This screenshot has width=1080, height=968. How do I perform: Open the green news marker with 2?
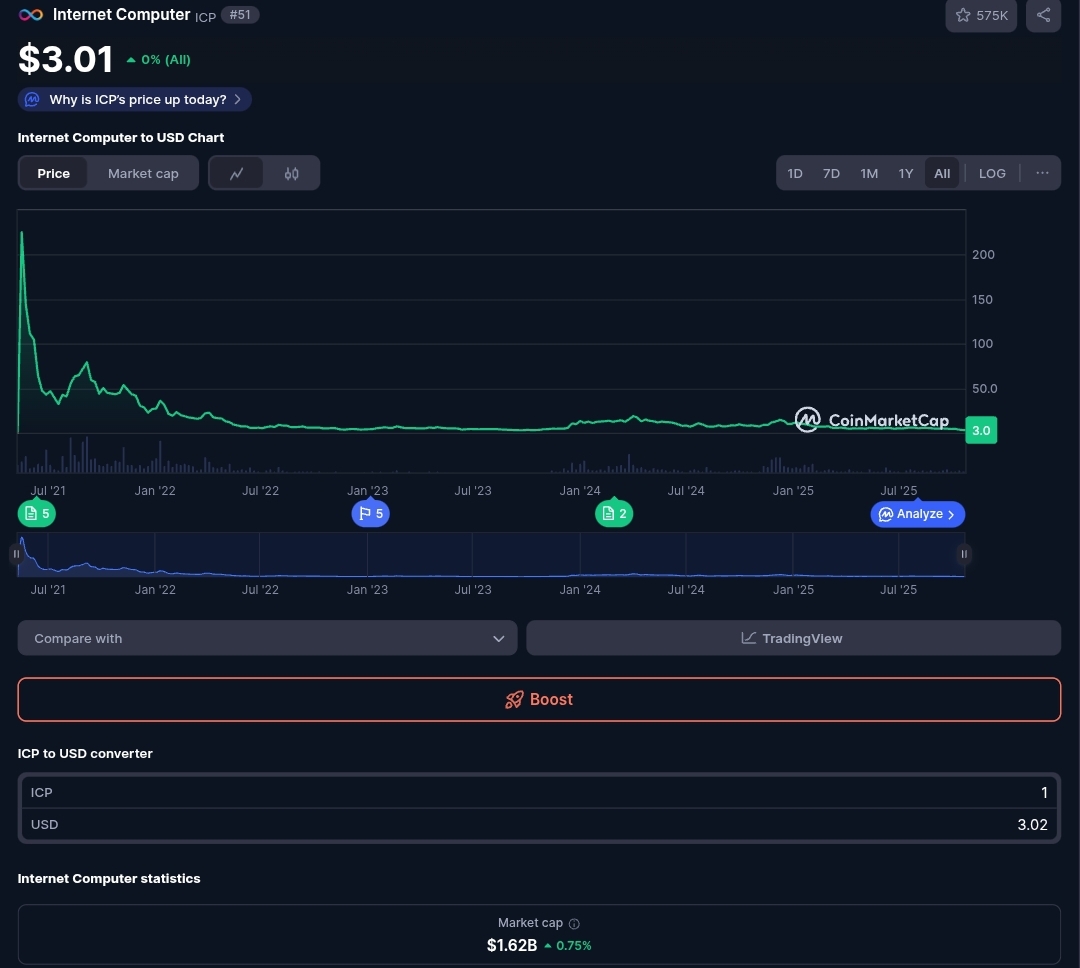tap(614, 513)
